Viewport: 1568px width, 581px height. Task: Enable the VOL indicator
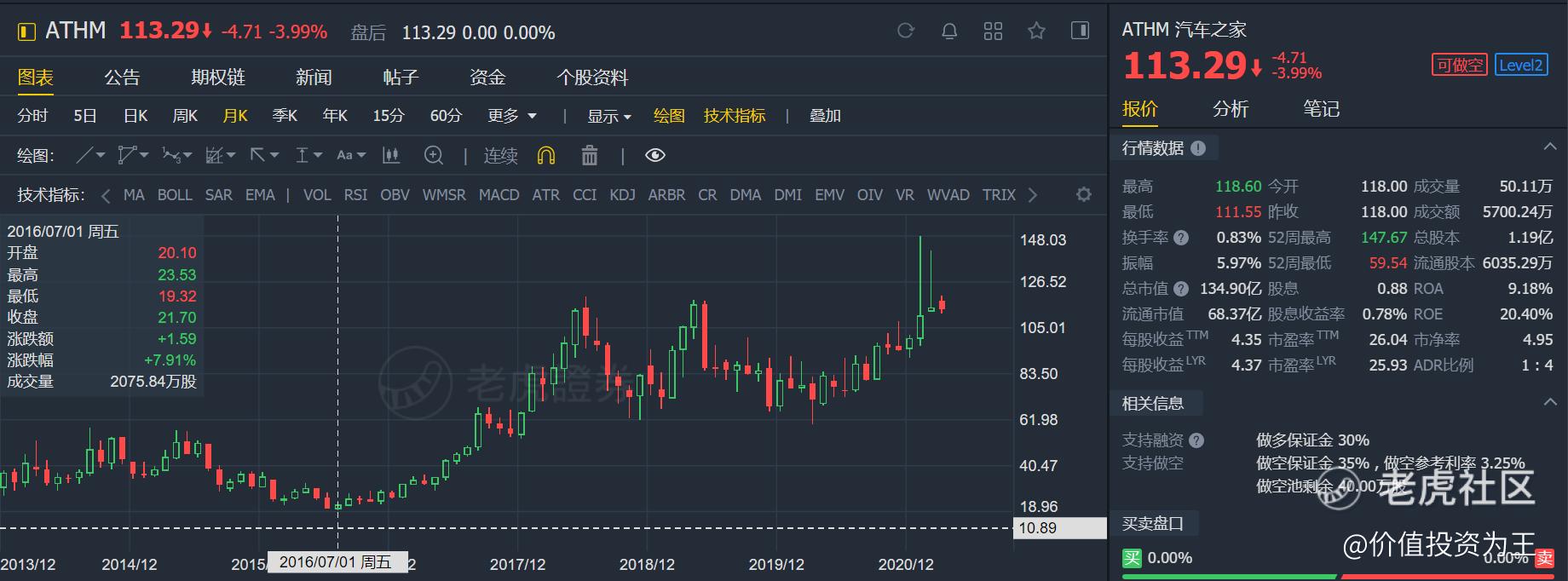point(317,195)
